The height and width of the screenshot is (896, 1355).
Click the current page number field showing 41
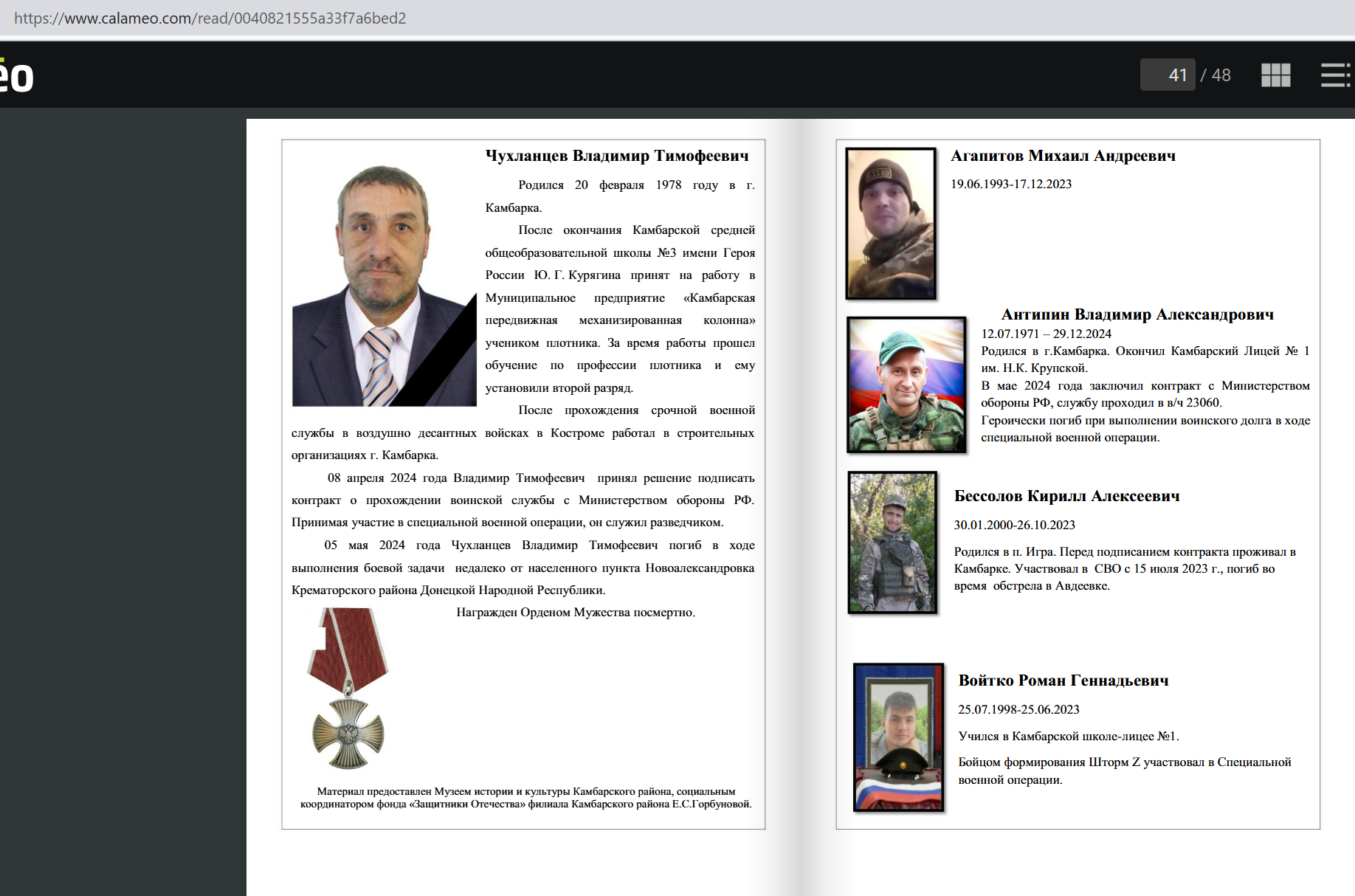click(x=1168, y=75)
